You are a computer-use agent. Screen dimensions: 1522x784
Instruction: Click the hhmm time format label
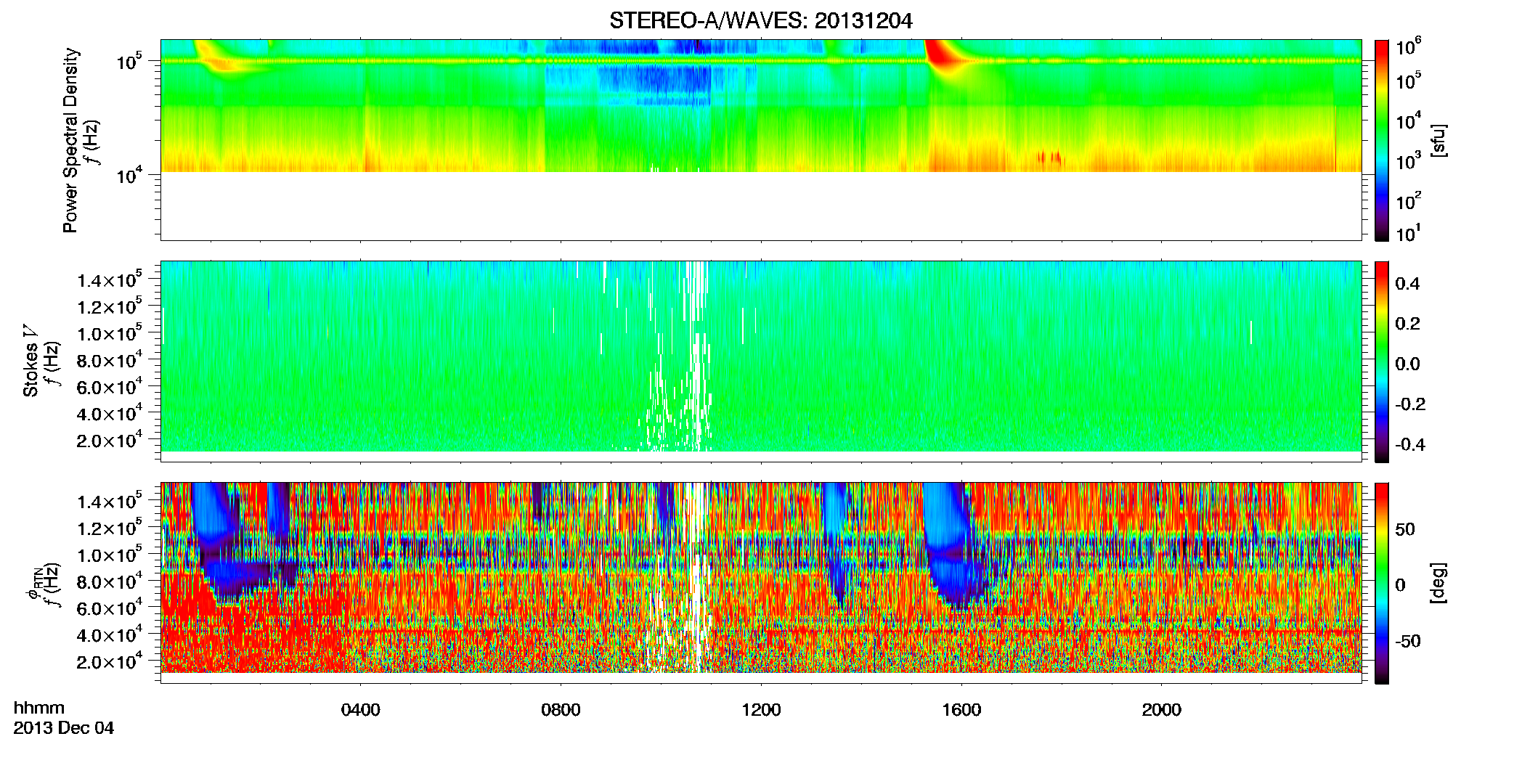(39, 709)
